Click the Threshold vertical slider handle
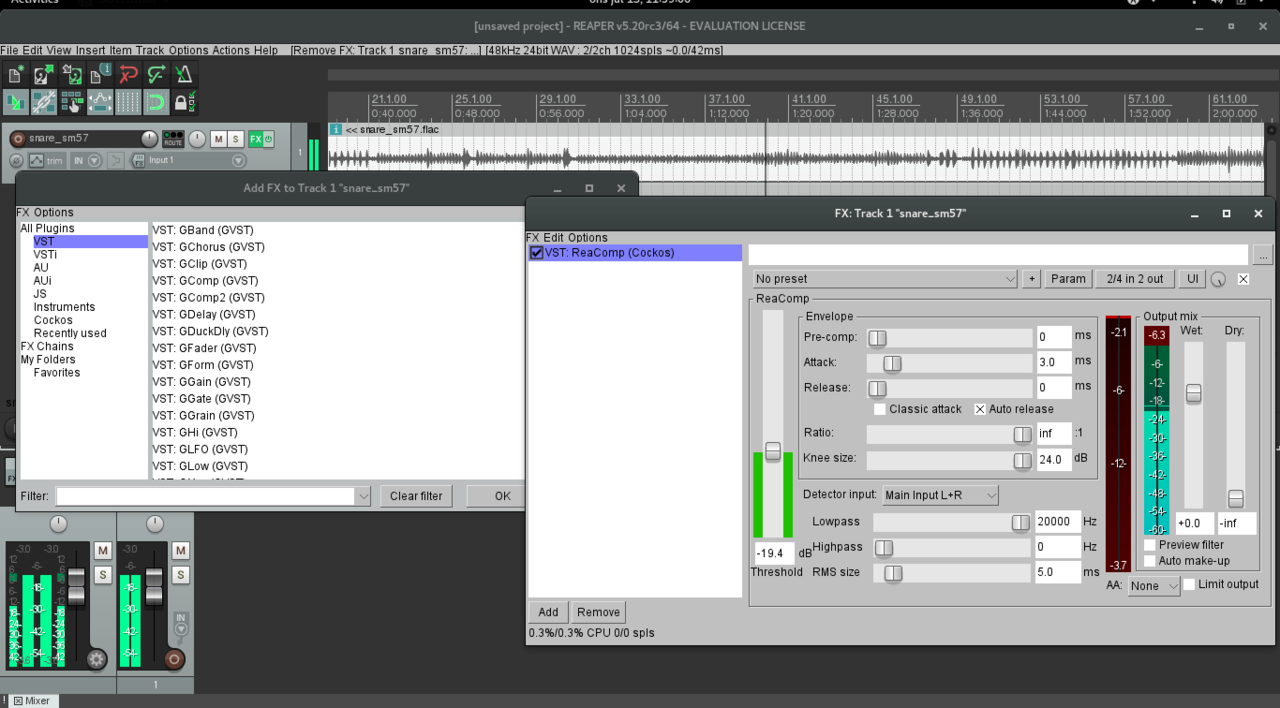This screenshot has width=1280, height=708. [773, 451]
